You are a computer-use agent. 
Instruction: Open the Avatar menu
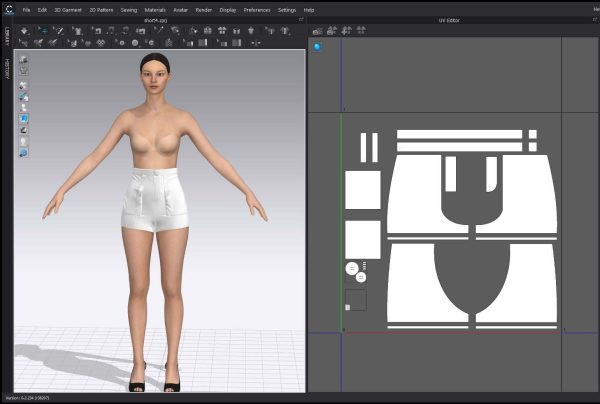pyautogui.click(x=181, y=9)
